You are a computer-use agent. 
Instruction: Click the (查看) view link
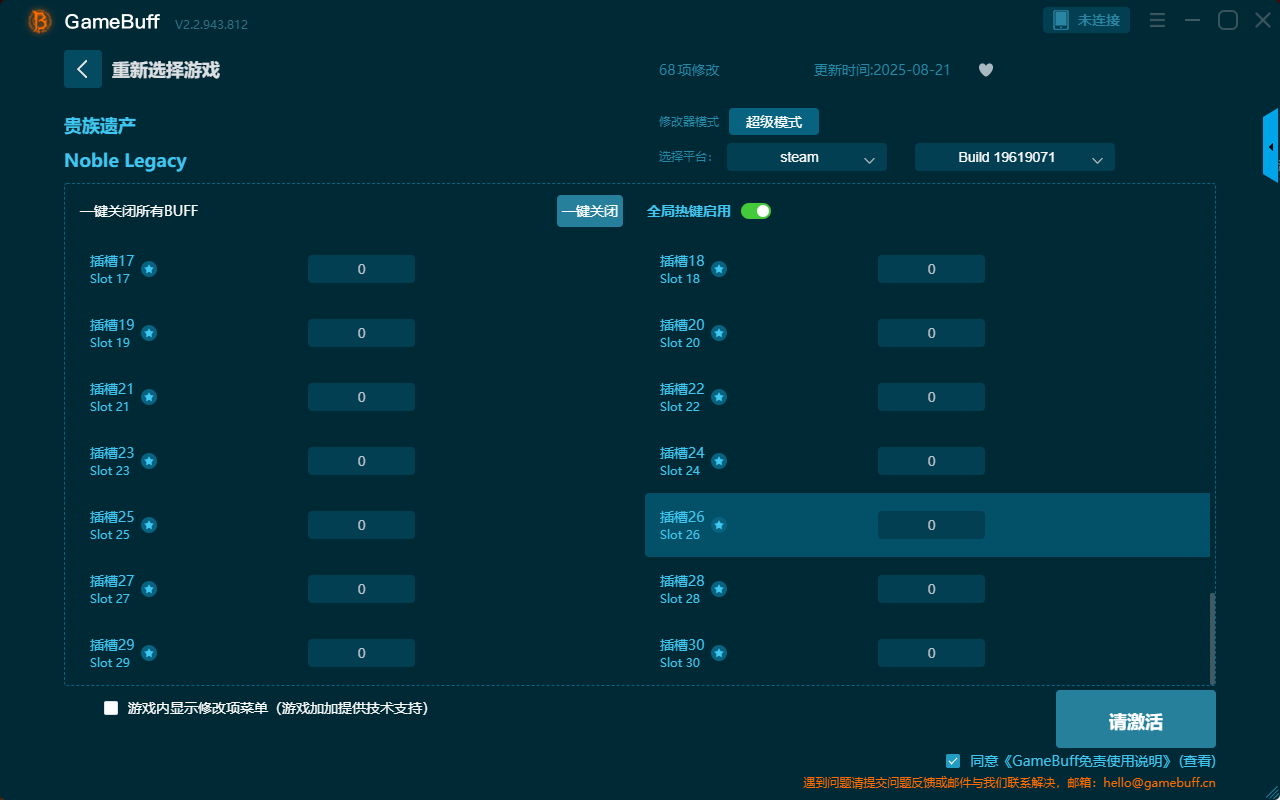(1196, 761)
